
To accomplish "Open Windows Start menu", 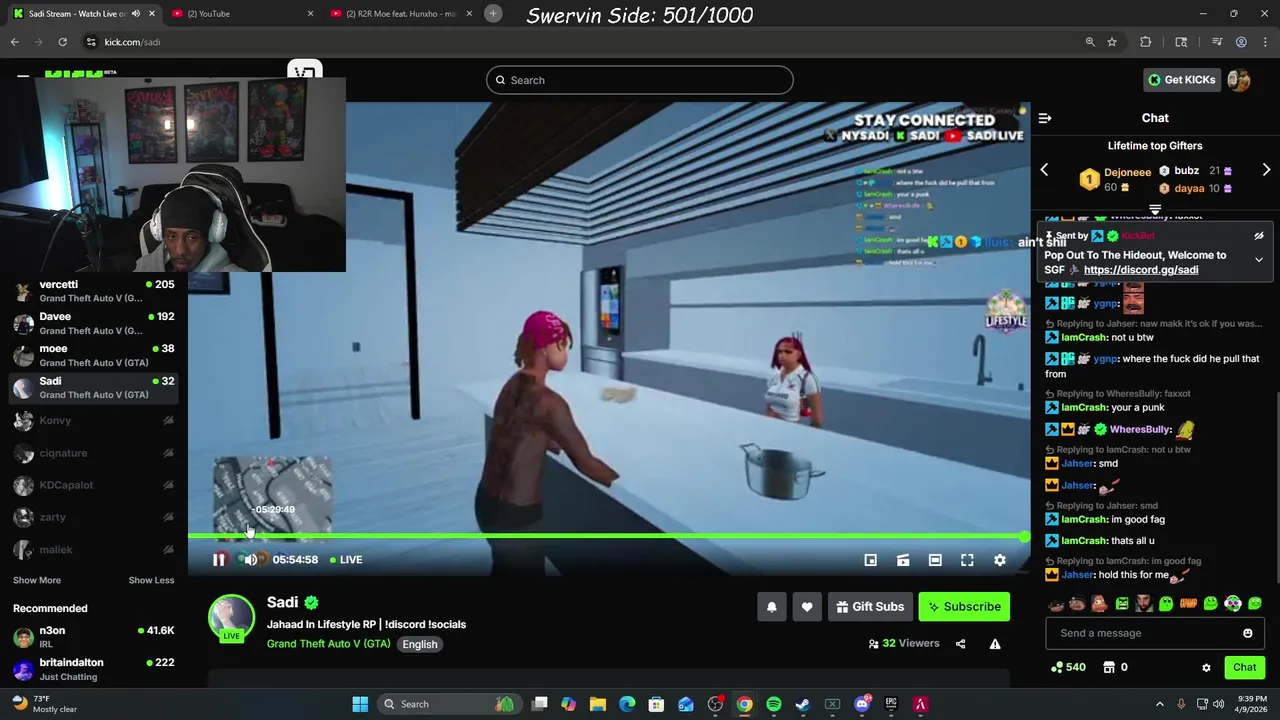I will click(360, 704).
